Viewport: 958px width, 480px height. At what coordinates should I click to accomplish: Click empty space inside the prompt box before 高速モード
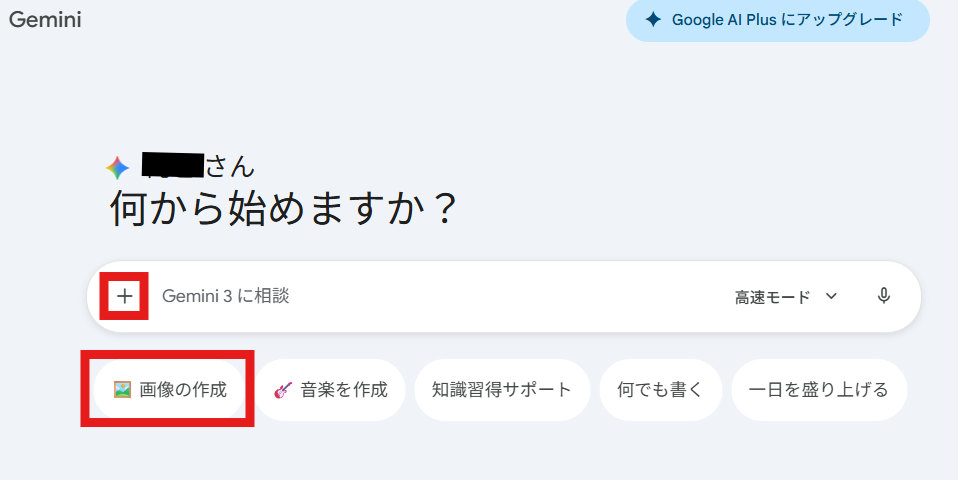coord(550,296)
